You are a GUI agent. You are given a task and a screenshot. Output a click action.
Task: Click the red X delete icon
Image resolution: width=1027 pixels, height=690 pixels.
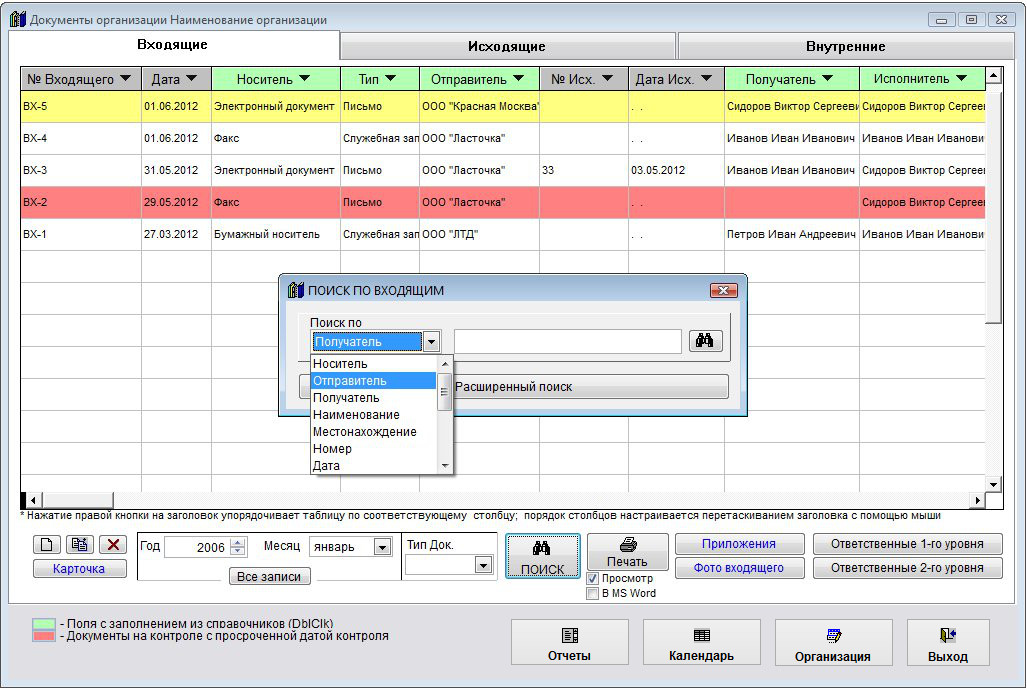point(112,545)
